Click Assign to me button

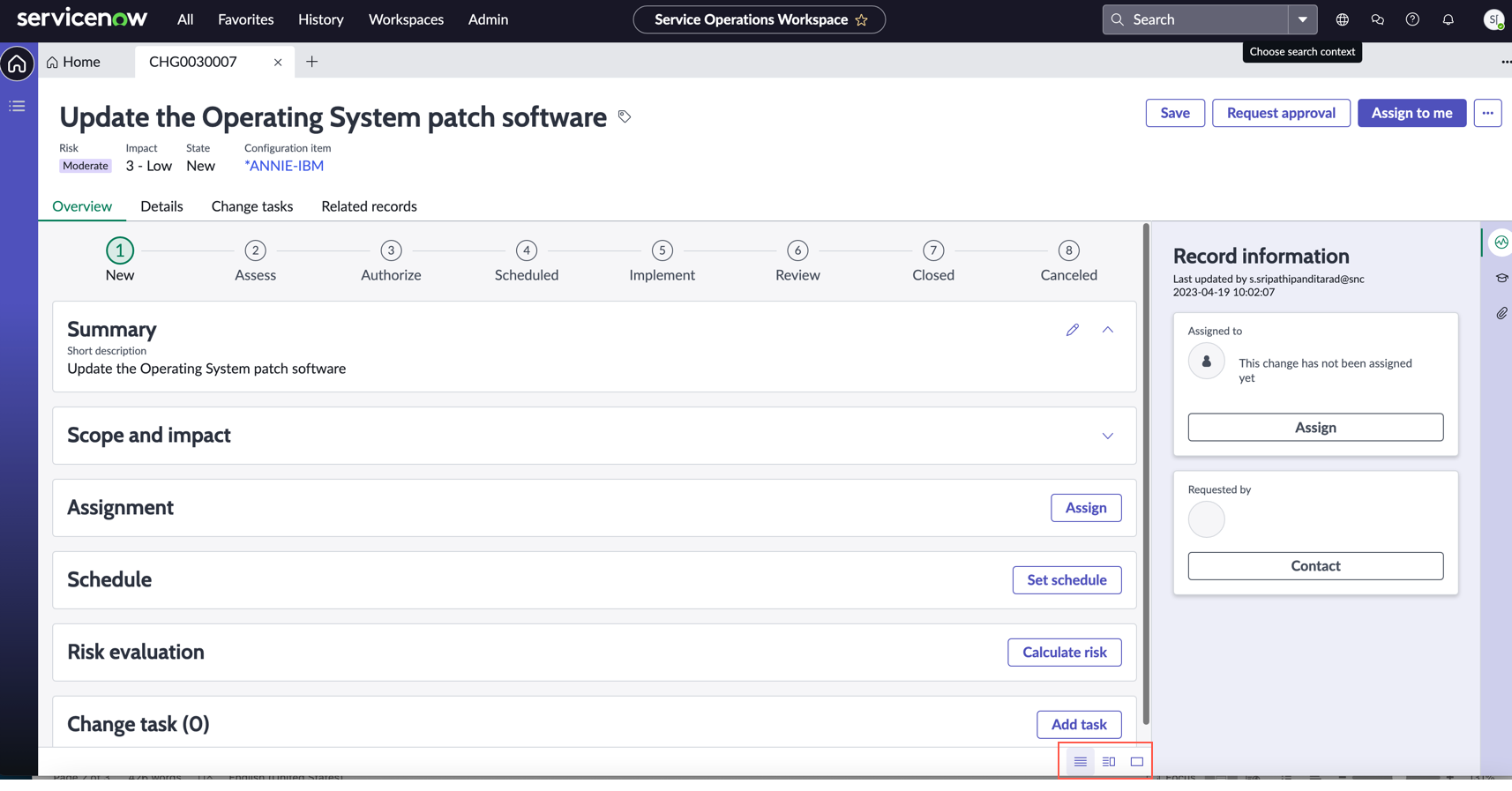click(x=1411, y=113)
